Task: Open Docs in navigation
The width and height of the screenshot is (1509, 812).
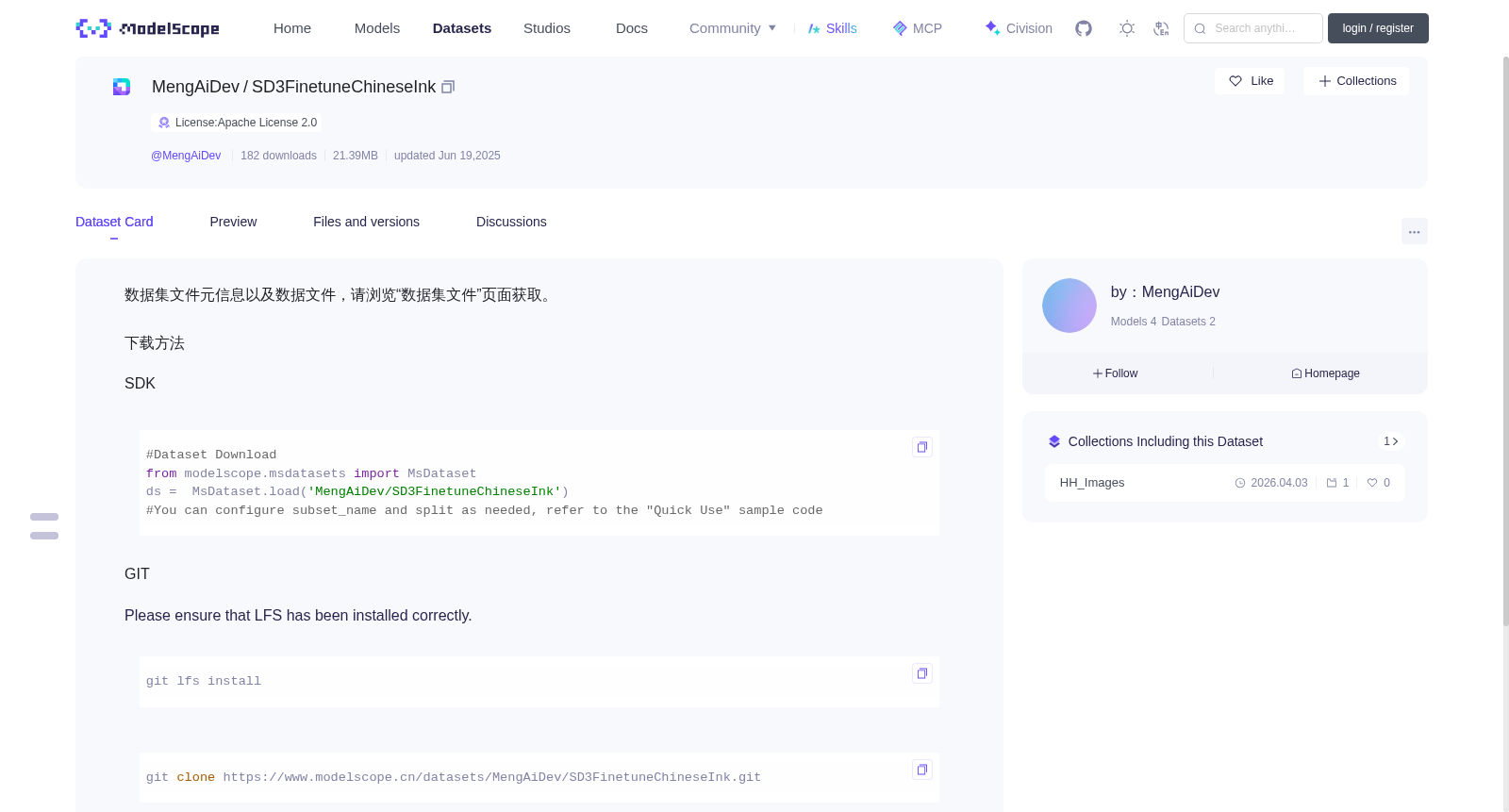Action: tap(632, 28)
